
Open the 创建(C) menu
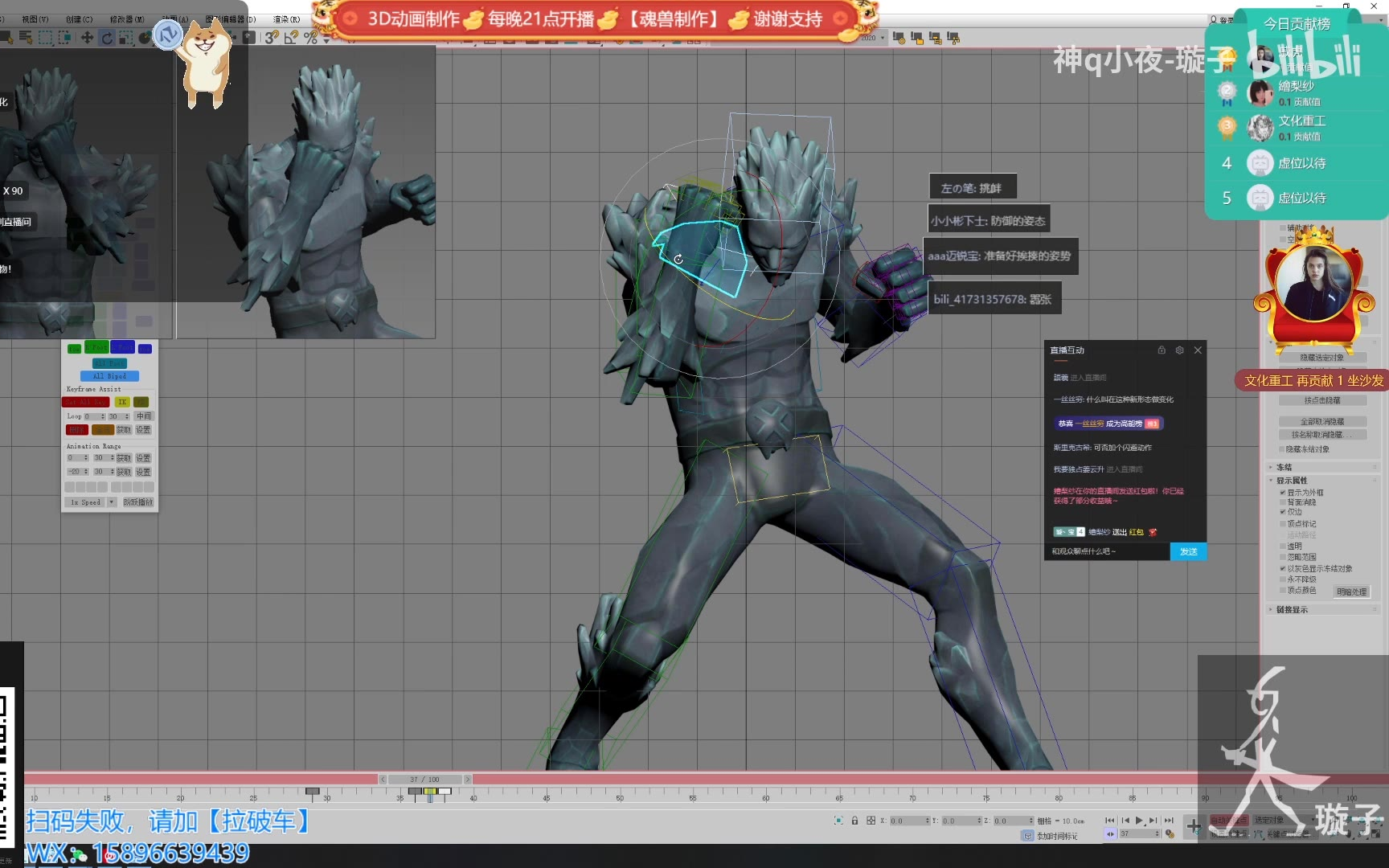[x=79, y=19]
